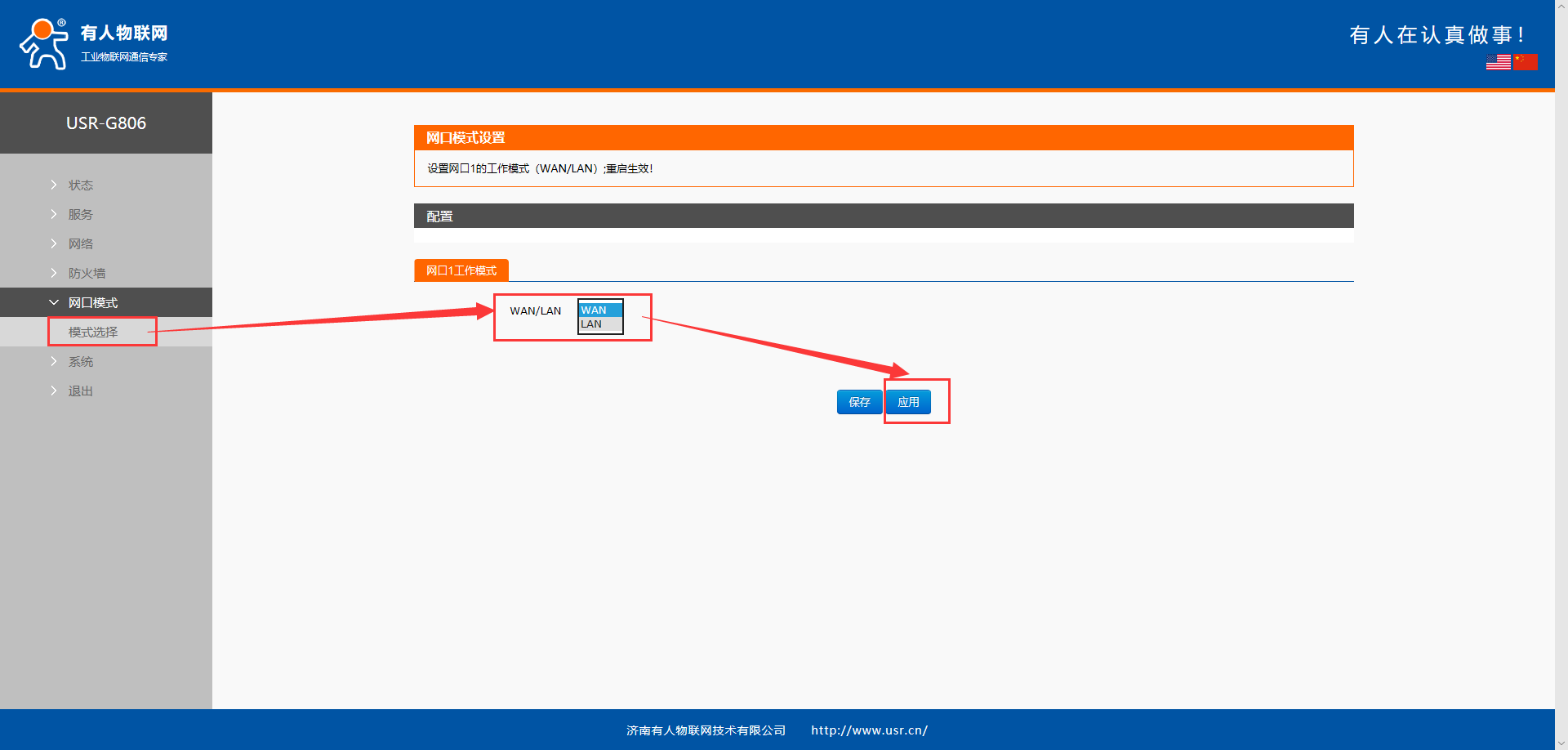The width and height of the screenshot is (1568, 750).
Task: Click the USR-G806 device title
Action: pyautogui.click(x=106, y=123)
